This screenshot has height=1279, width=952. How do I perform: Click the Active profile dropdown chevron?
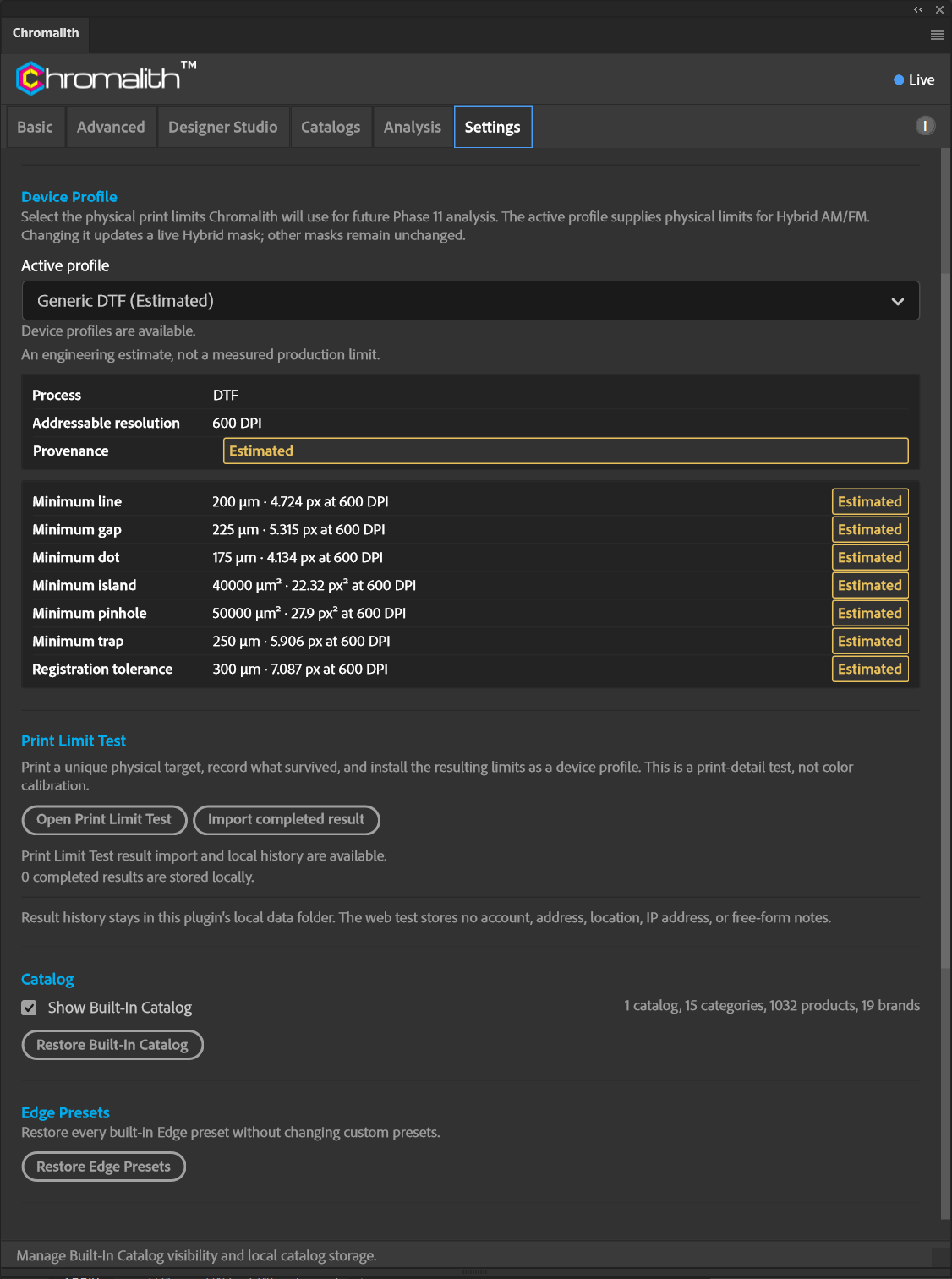898,302
